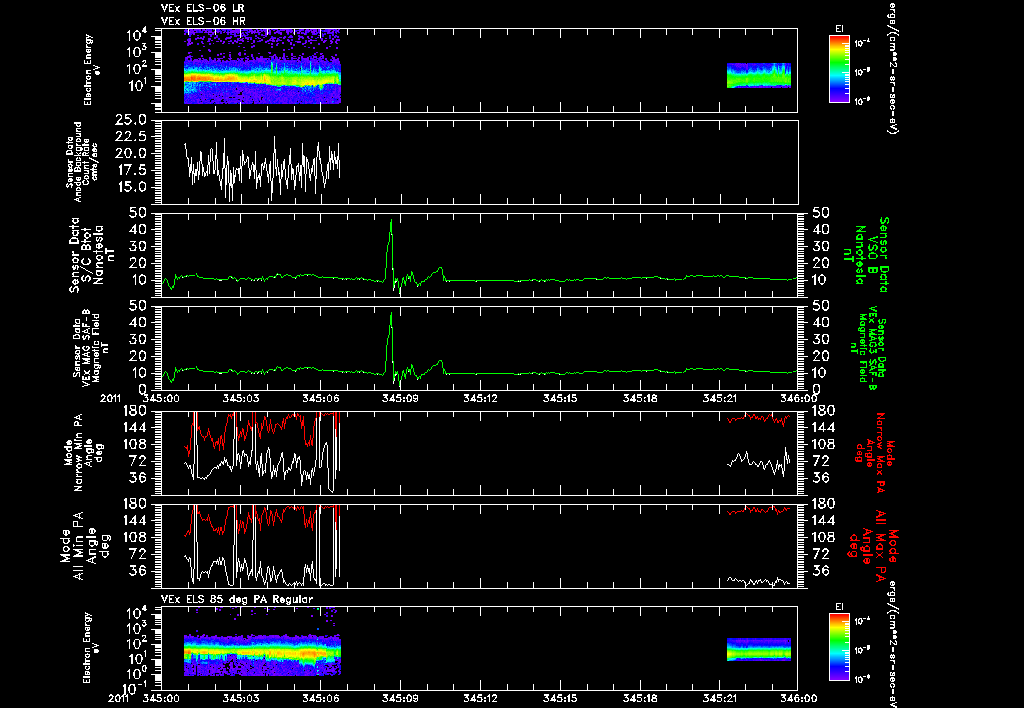Click '345:06' on the bottom time axis

coord(321,698)
